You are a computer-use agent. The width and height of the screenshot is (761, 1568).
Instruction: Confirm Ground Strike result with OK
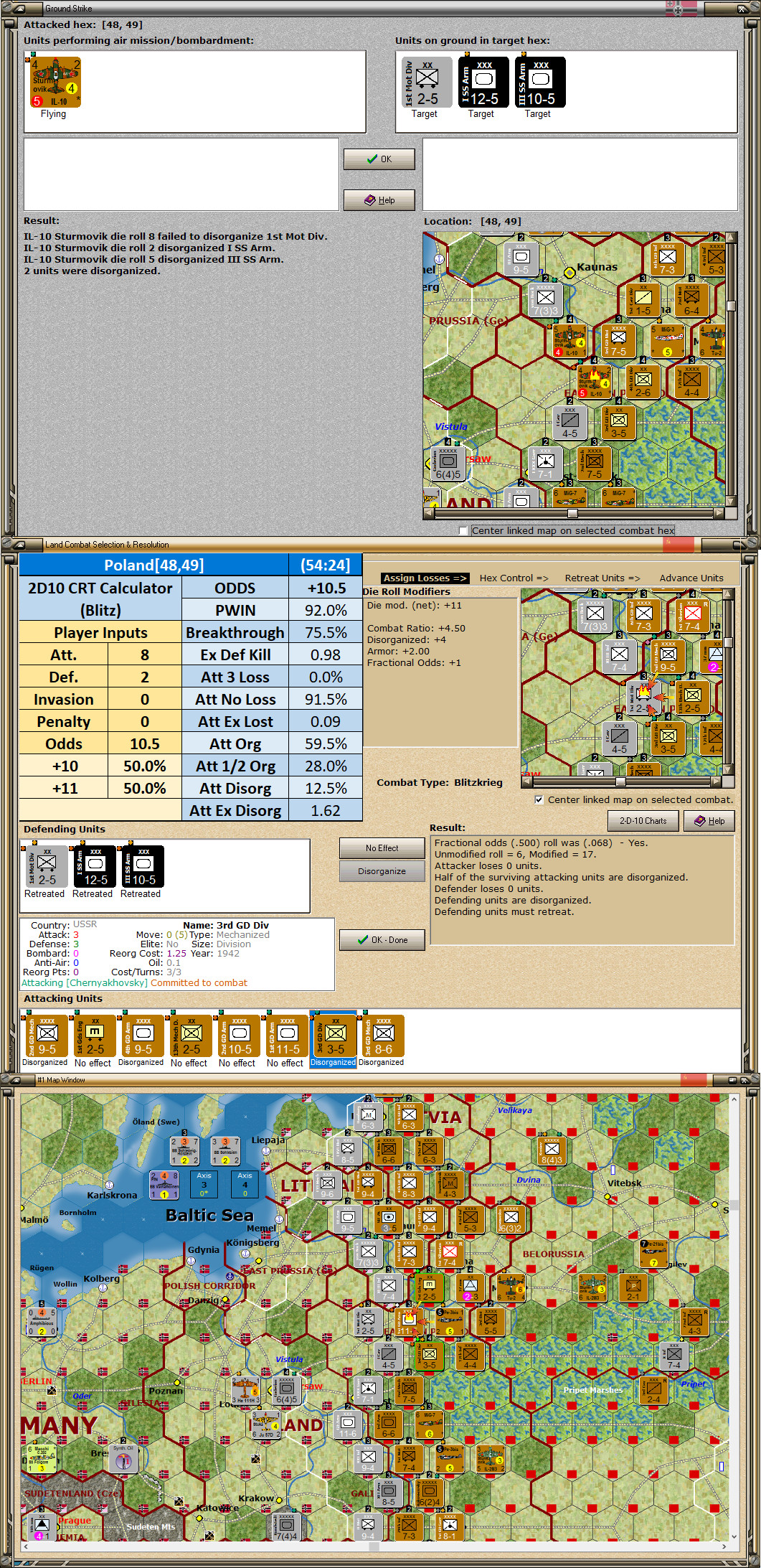[x=379, y=159]
